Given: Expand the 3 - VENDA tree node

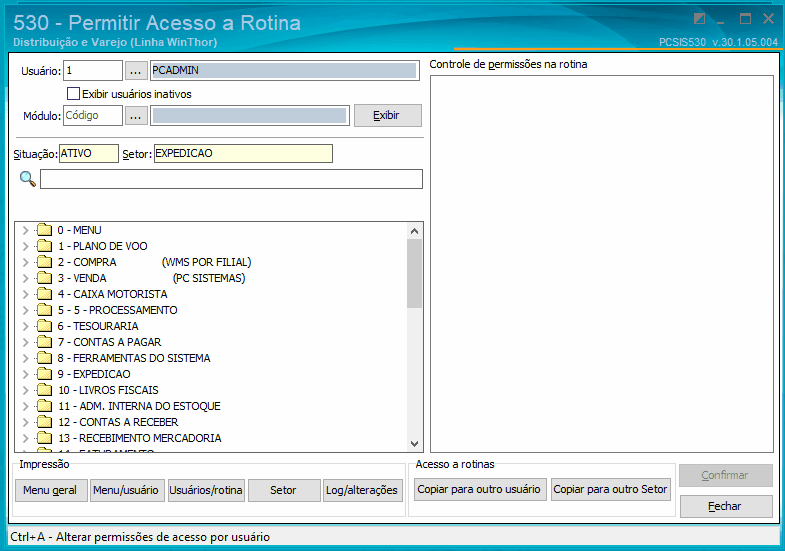Looking at the screenshot, I should tap(26, 278).
